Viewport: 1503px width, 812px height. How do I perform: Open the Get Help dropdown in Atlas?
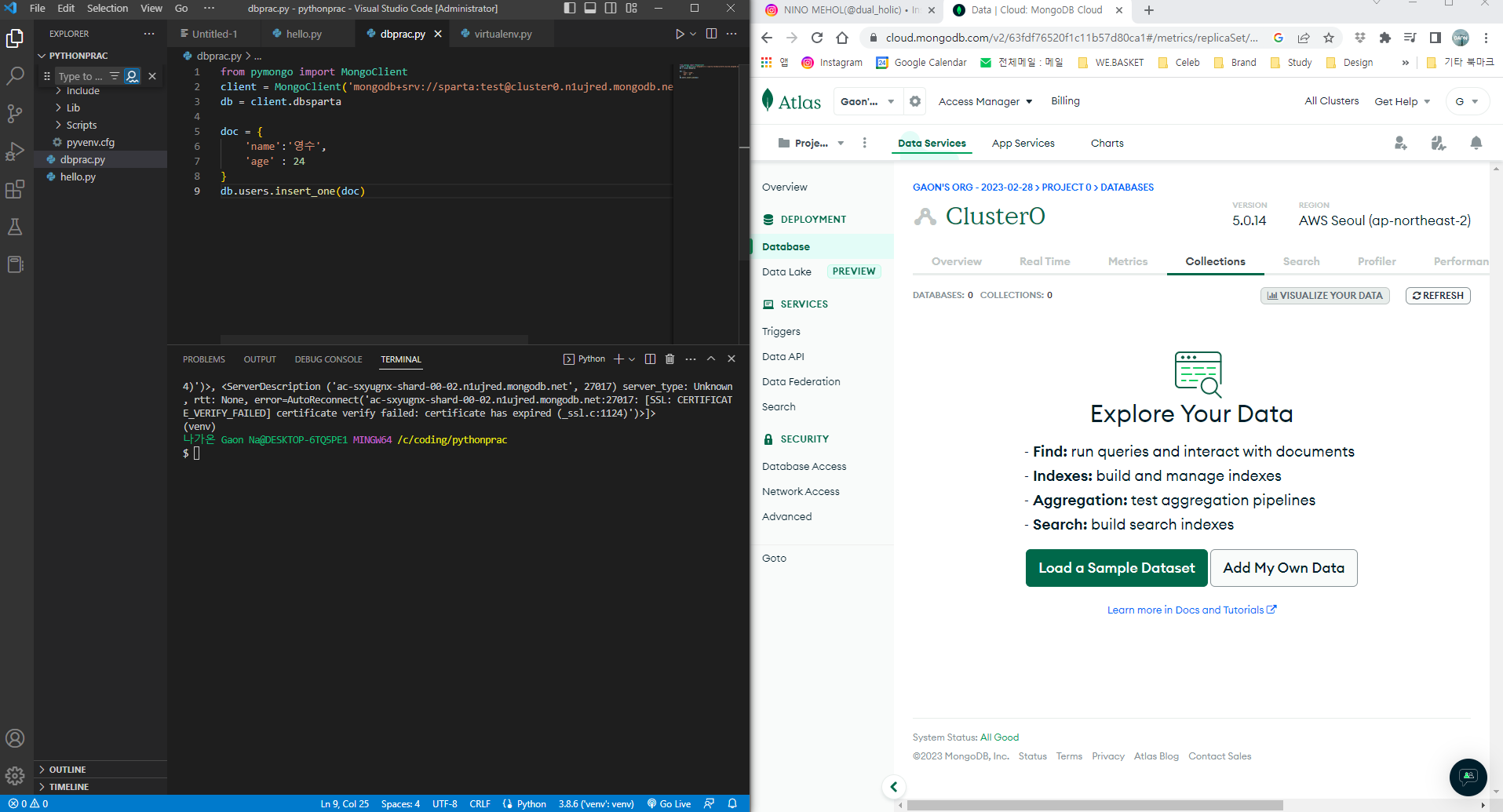click(x=1402, y=101)
